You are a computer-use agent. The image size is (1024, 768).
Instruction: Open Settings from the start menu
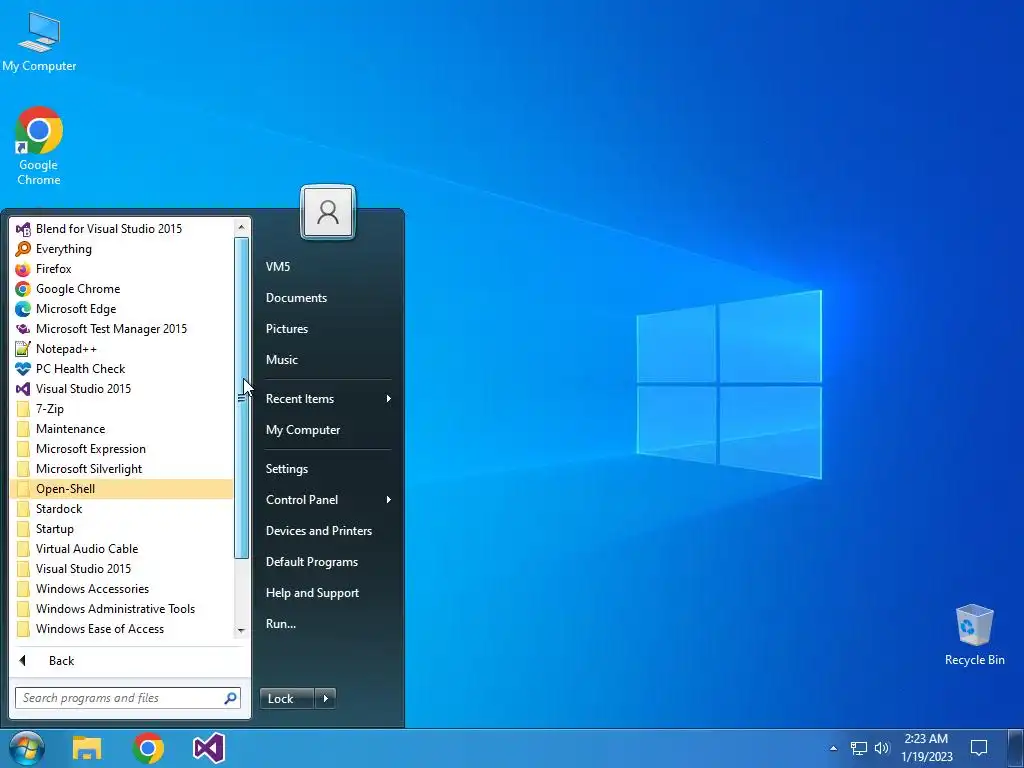(x=328, y=469)
